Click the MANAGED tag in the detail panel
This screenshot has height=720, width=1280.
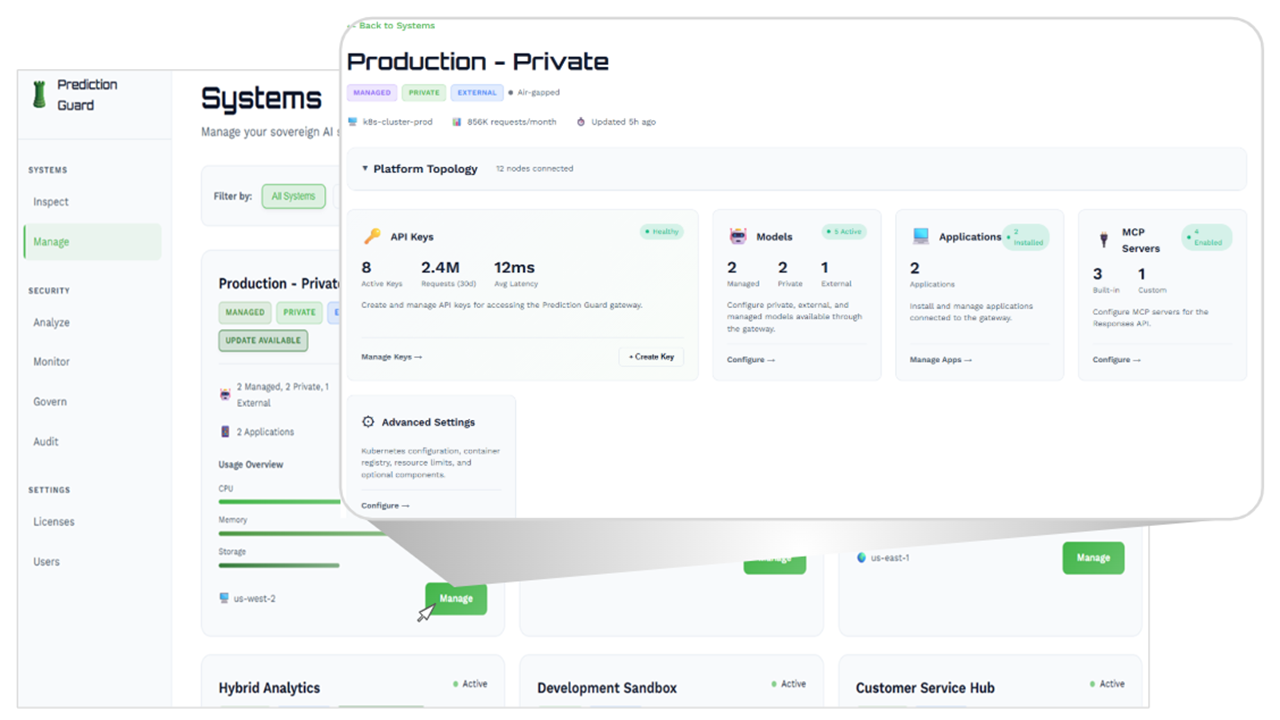[372, 93]
